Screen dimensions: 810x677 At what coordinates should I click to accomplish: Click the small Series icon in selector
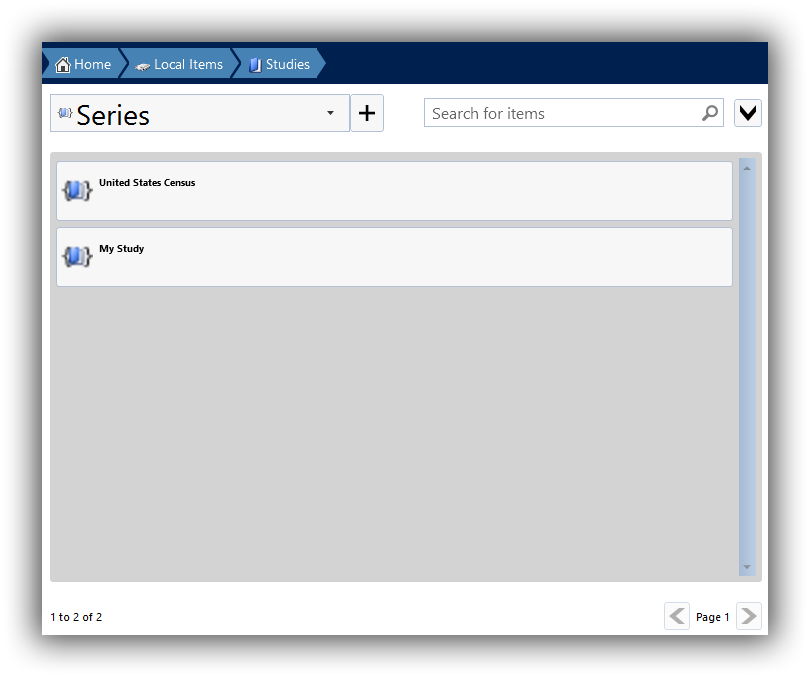point(65,113)
